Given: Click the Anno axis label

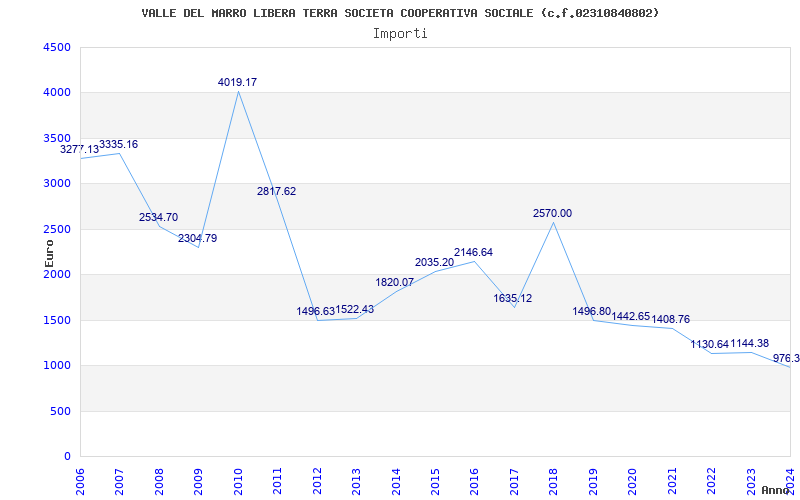Looking at the screenshot, I should [x=775, y=490].
